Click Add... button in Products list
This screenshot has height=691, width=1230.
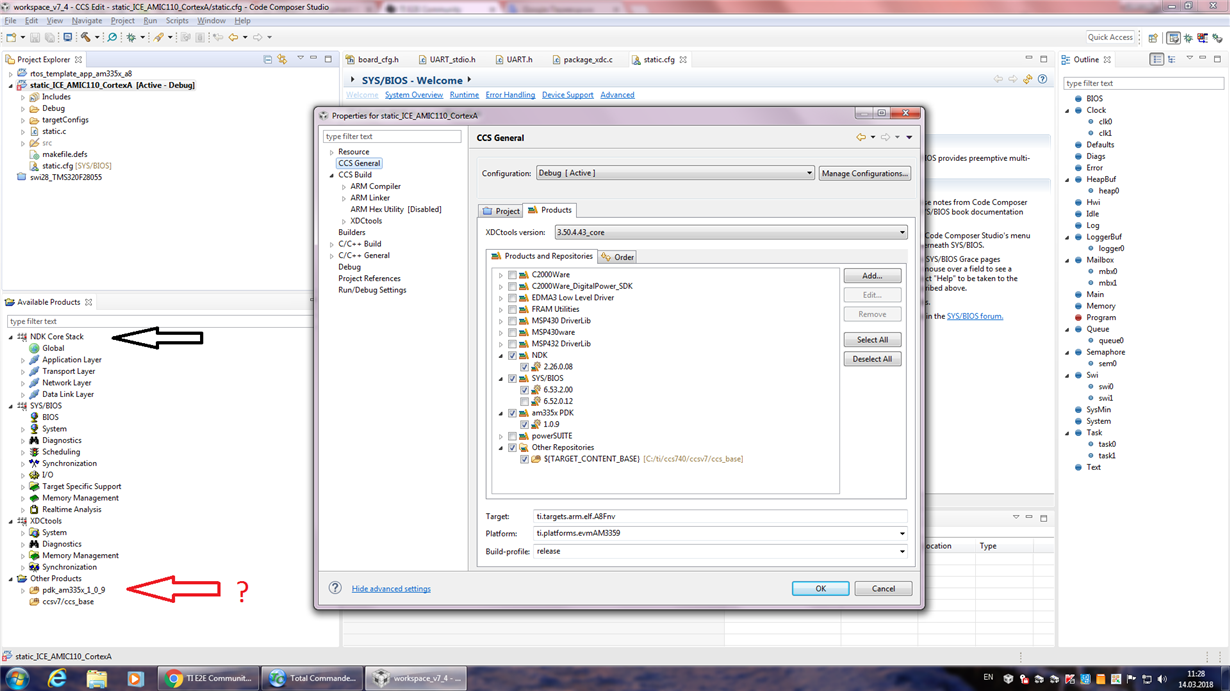[872, 275]
